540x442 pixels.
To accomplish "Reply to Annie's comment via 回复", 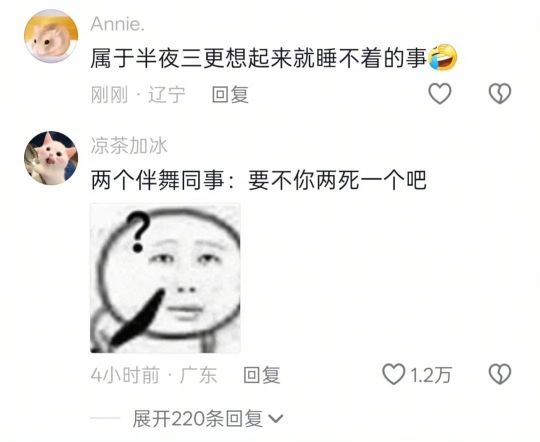I will (x=230, y=95).
